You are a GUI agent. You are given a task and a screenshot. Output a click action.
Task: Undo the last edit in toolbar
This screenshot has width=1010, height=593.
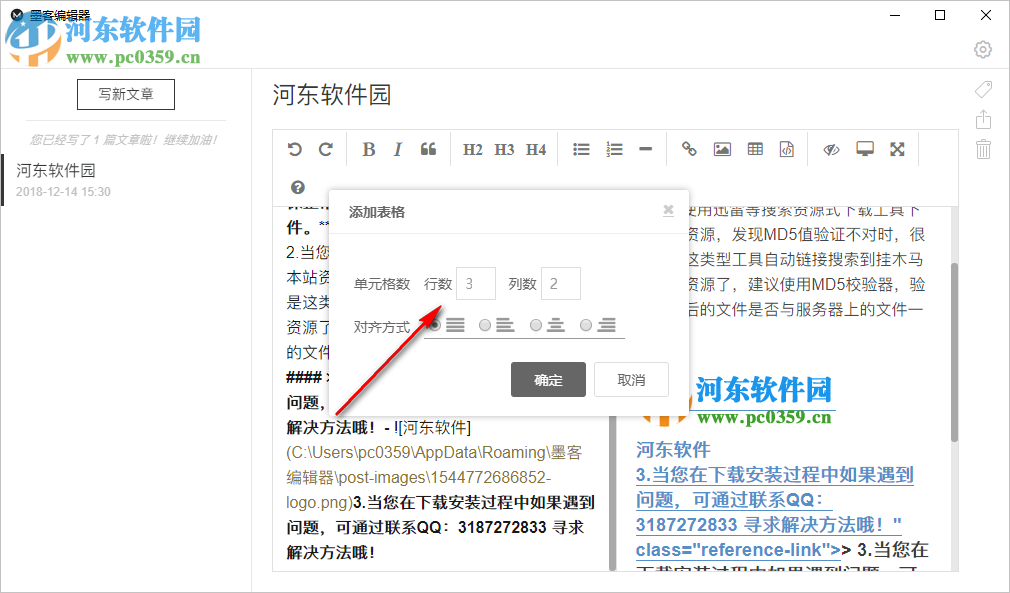point(294,149)
